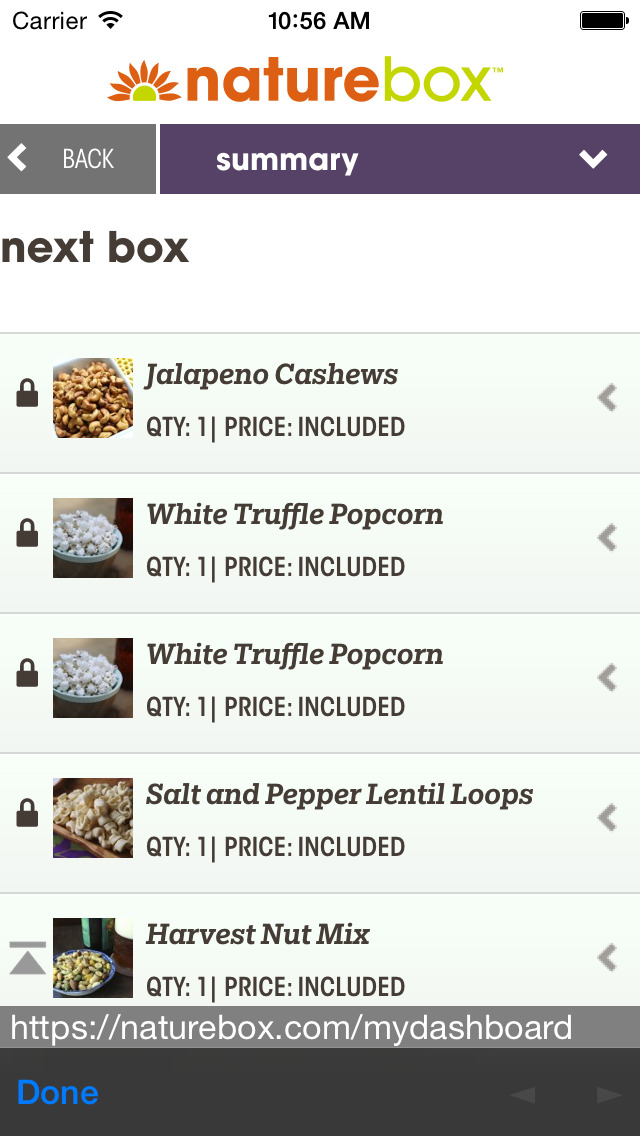Open the Jalapeno Cashews product thumbnail
Image resolution: width=640 pixels, height=1136 pixels.
93,398
